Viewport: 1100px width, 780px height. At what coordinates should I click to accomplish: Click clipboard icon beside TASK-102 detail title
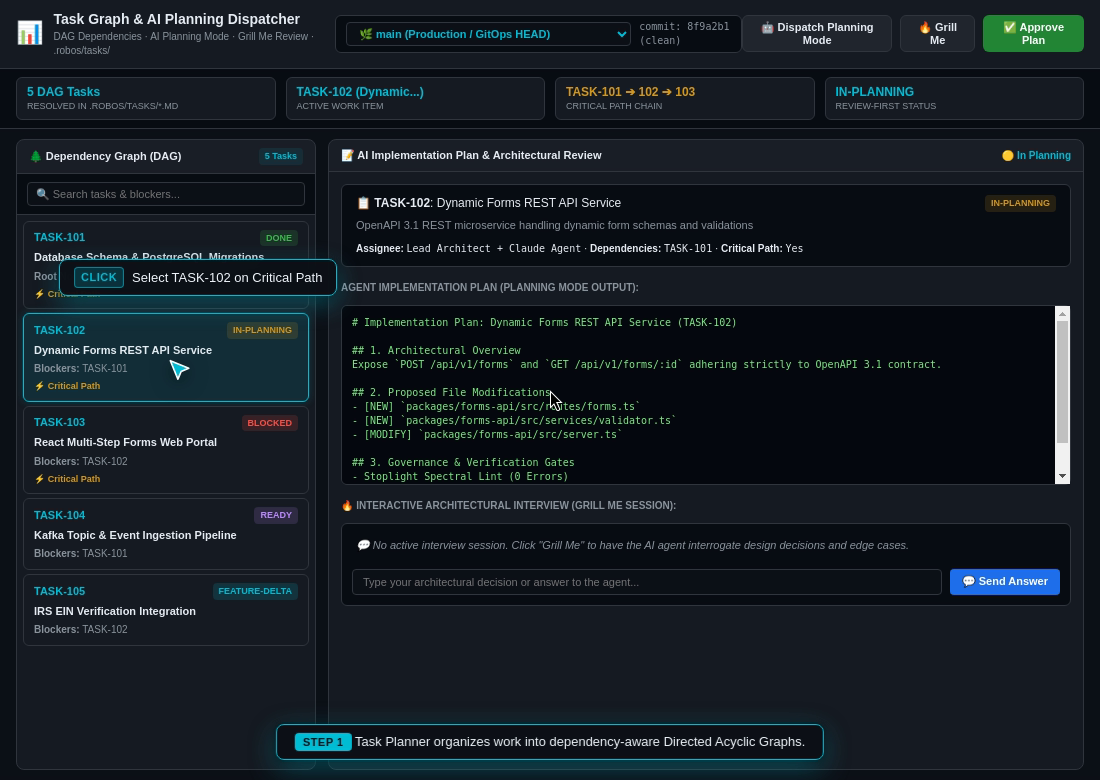tap(363, 203)
